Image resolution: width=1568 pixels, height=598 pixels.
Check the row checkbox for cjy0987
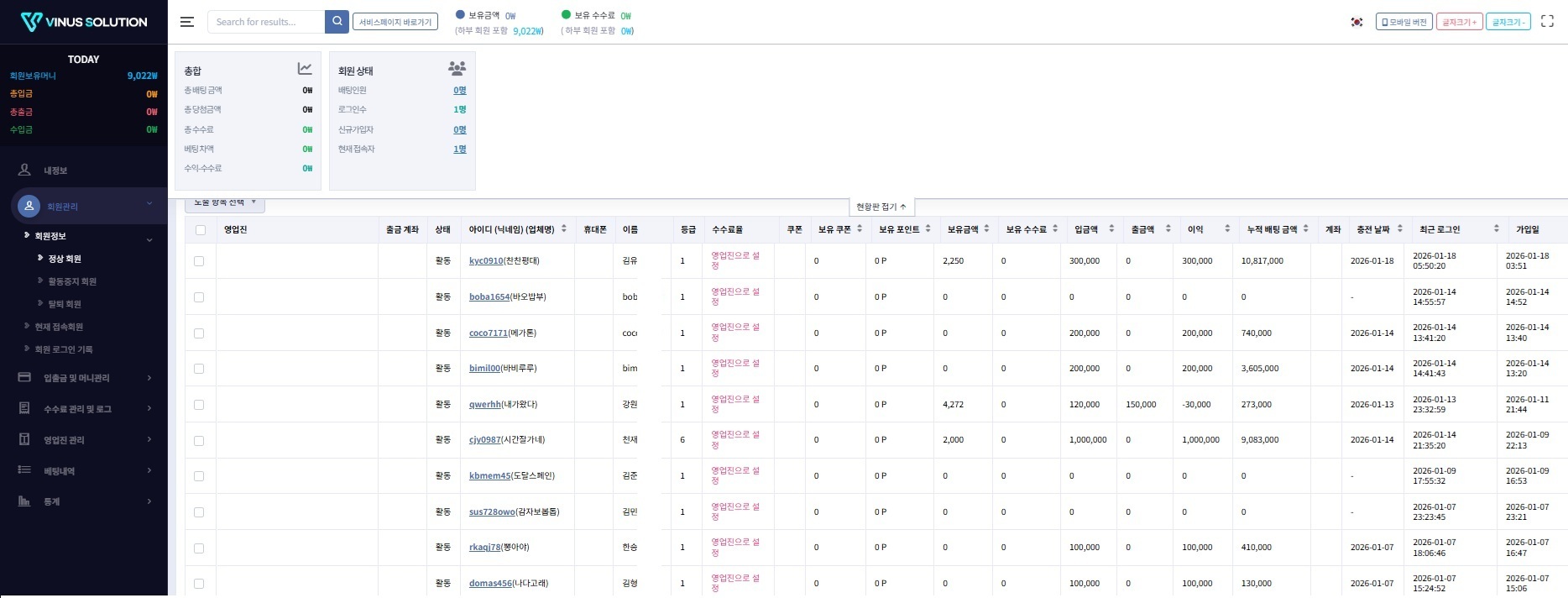199,440
